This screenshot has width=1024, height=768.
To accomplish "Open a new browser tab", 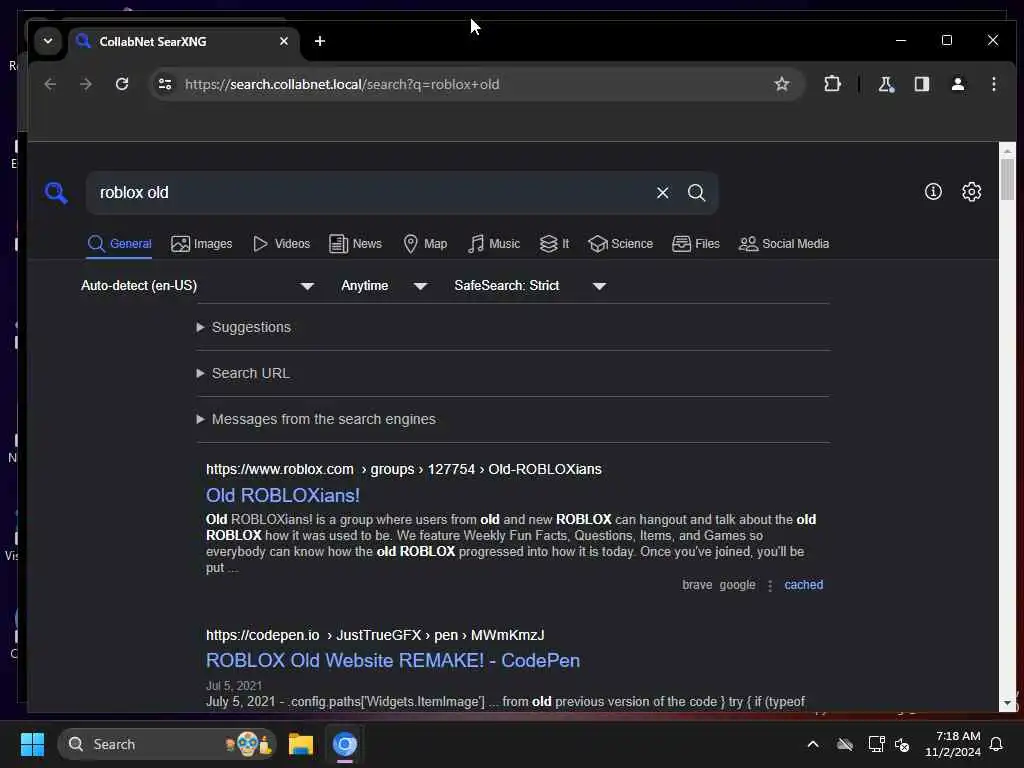I will (x=320, y=41).
